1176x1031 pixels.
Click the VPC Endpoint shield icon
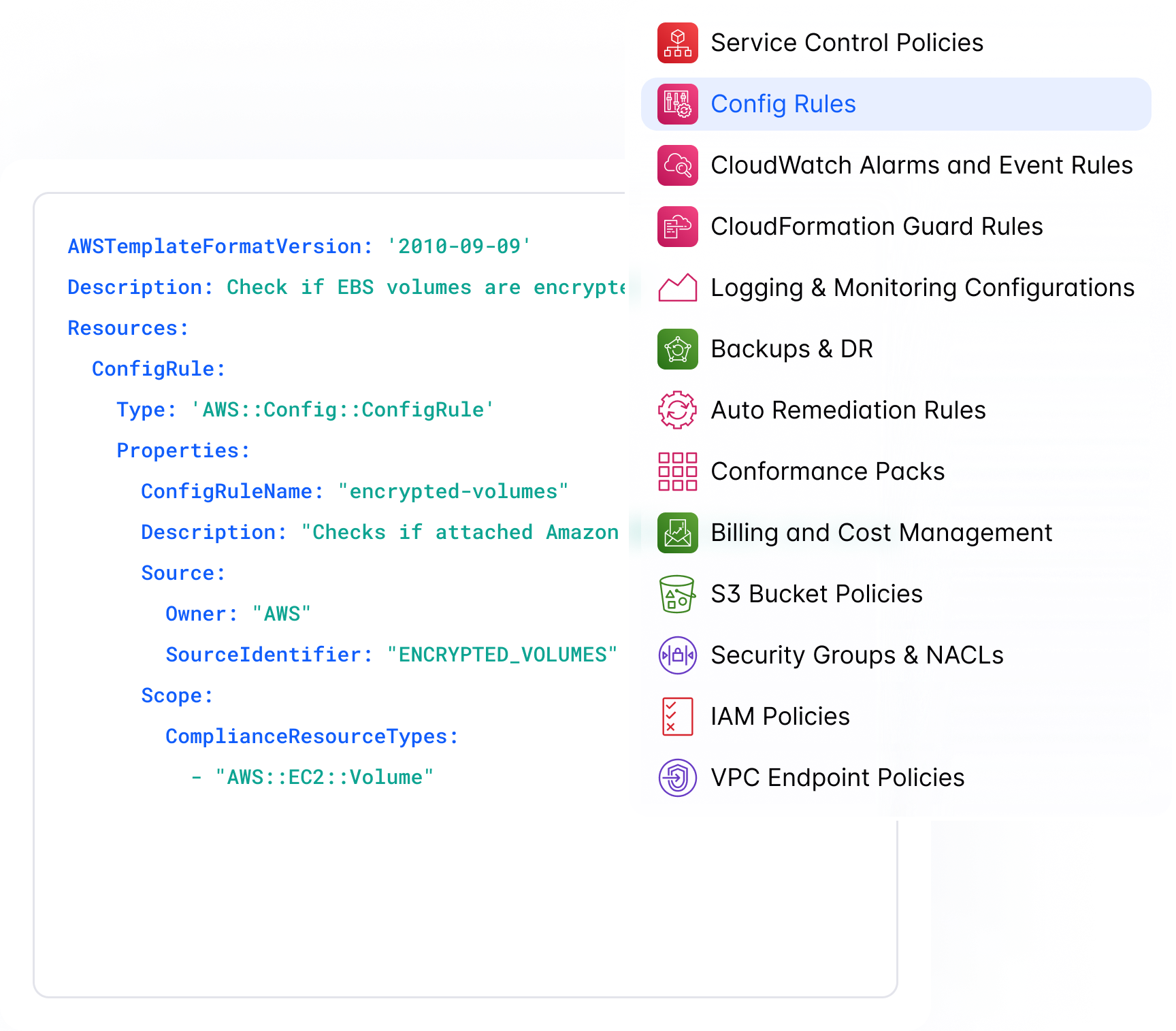click(677, 778)
